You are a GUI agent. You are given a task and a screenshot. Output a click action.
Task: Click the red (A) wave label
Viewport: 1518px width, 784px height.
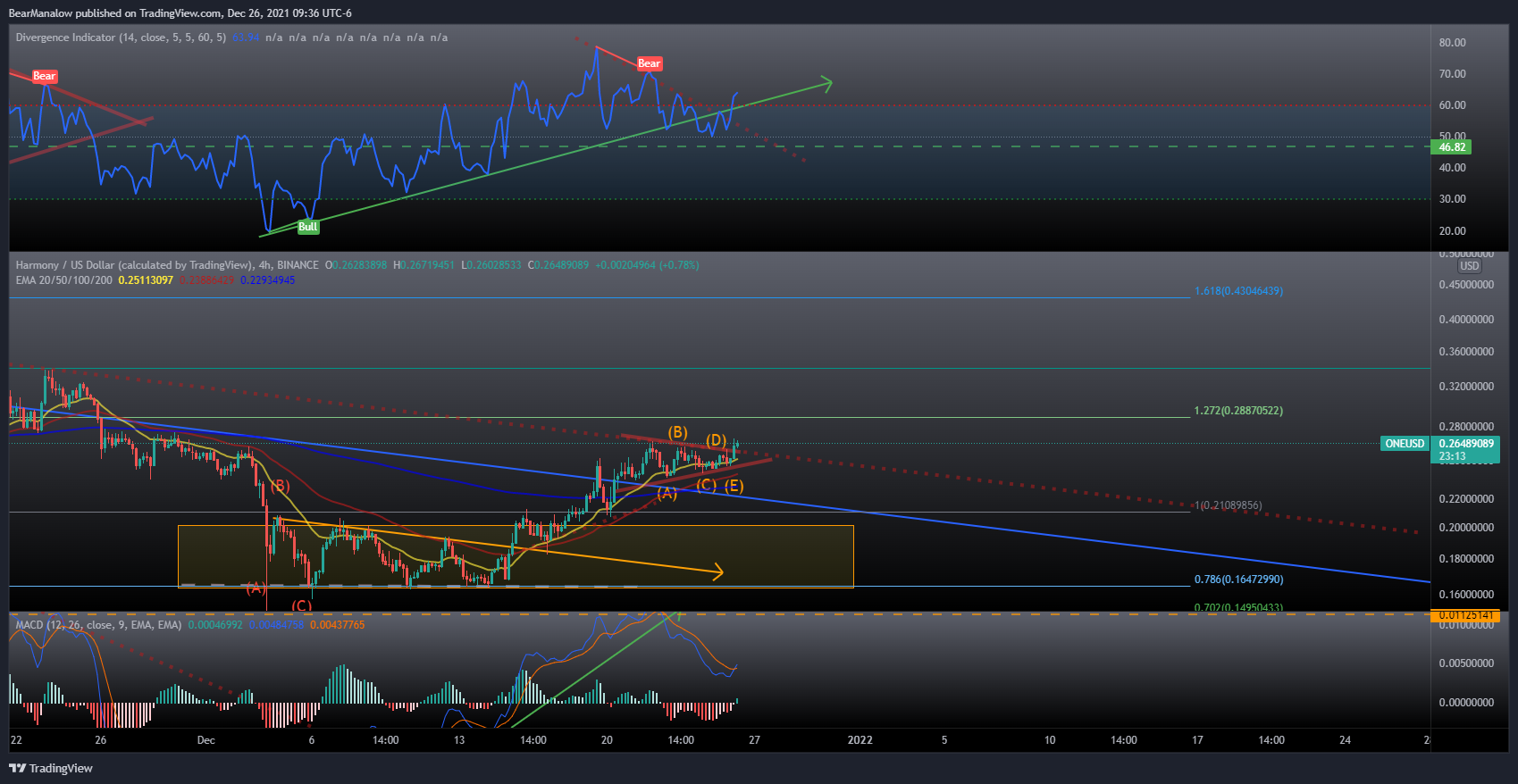coord(256,588)
